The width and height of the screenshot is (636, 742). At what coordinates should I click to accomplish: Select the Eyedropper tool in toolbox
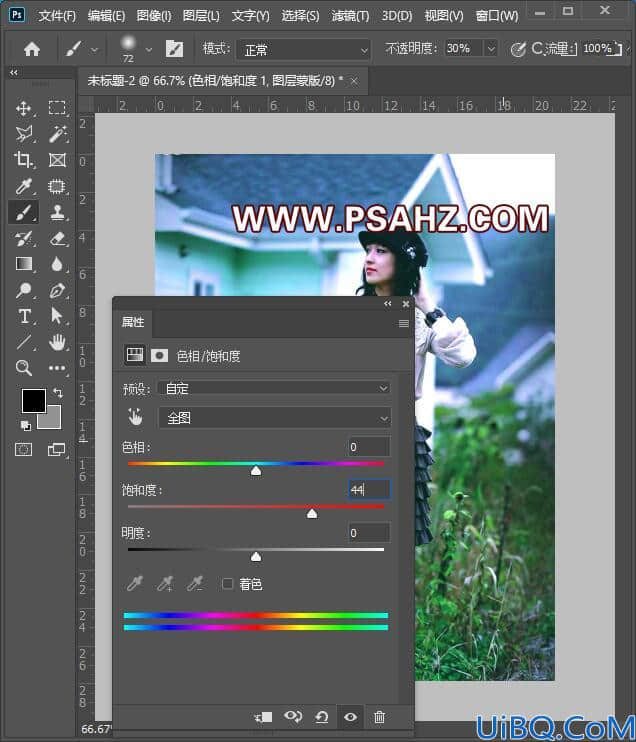coord(24,186)
